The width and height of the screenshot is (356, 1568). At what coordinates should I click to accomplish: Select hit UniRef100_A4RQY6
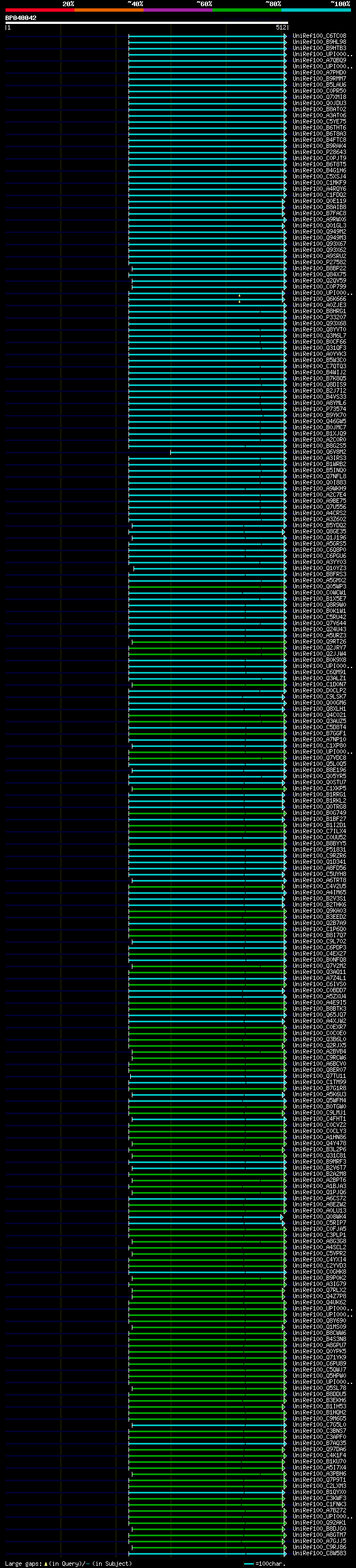tap(319, 189)
